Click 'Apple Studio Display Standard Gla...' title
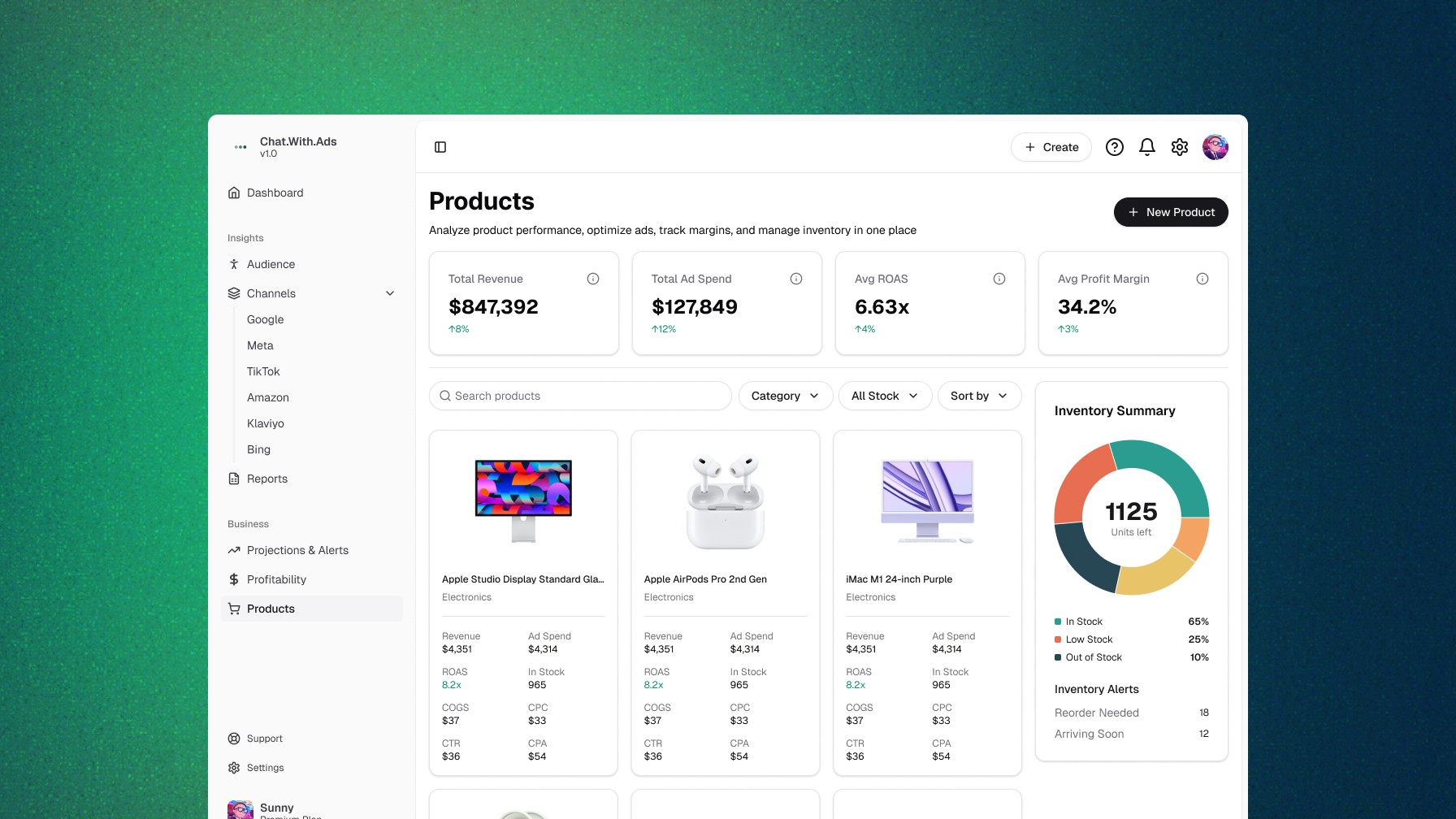The width and height of the screenshot is (1456, 819). click(x=523, y=579)
